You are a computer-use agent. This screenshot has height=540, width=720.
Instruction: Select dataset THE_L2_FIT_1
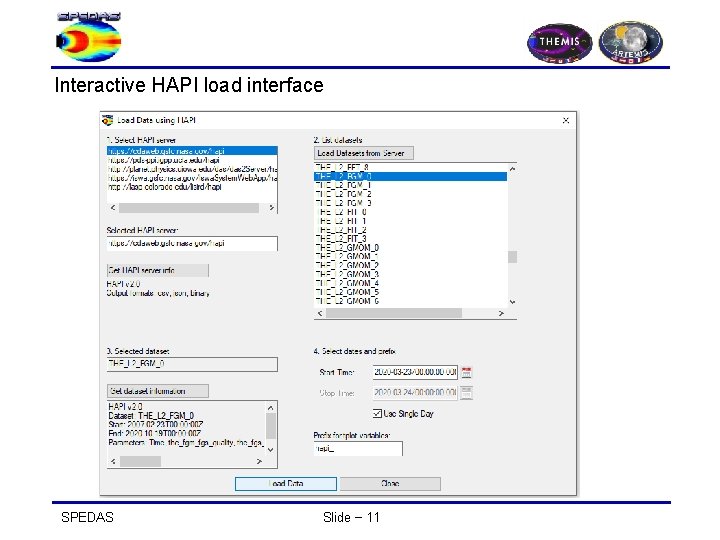pyautogui.click(x=411, y=221)
